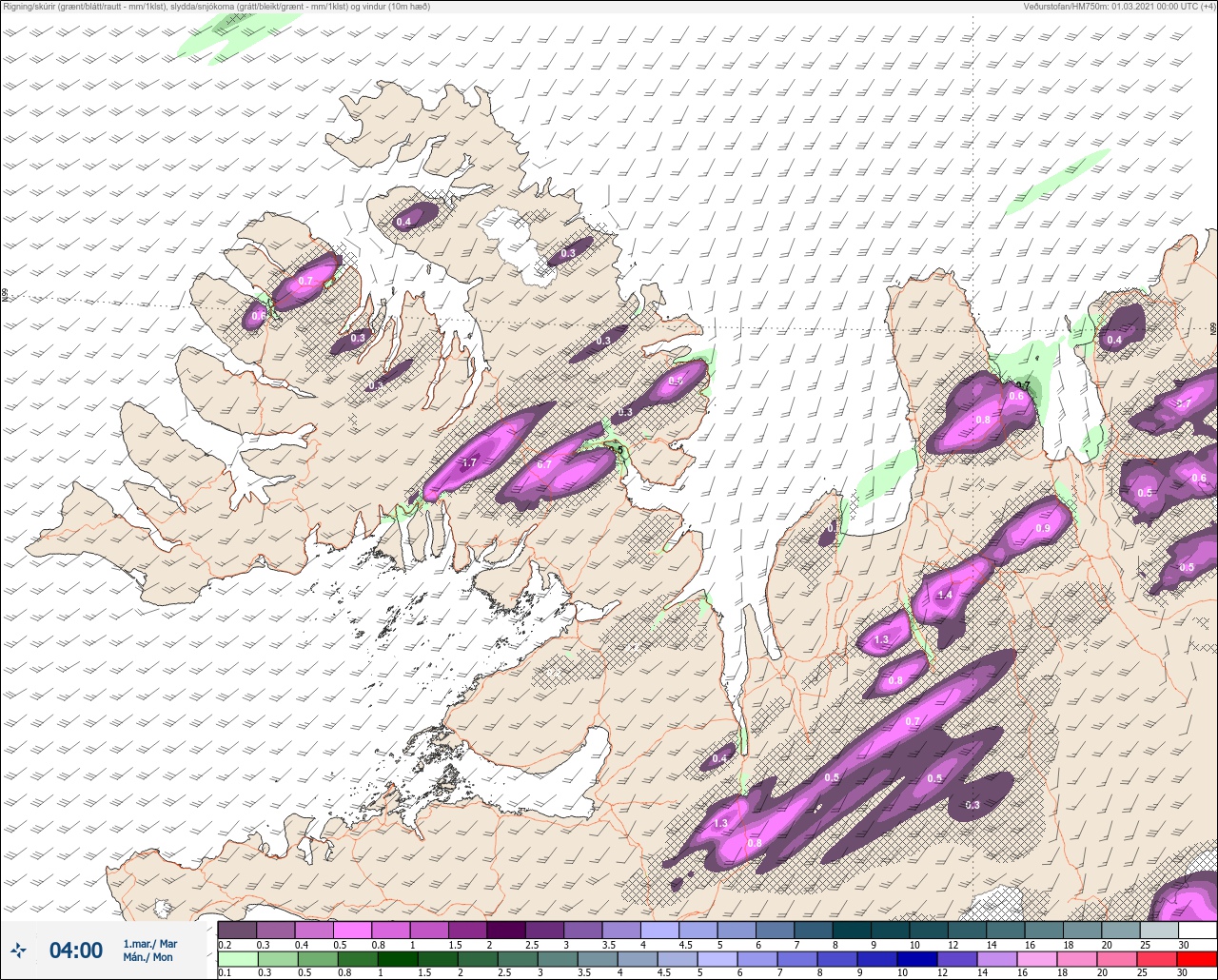
Task: Click the 0.9 snowfall value on the map
Action: point(1043,529)
